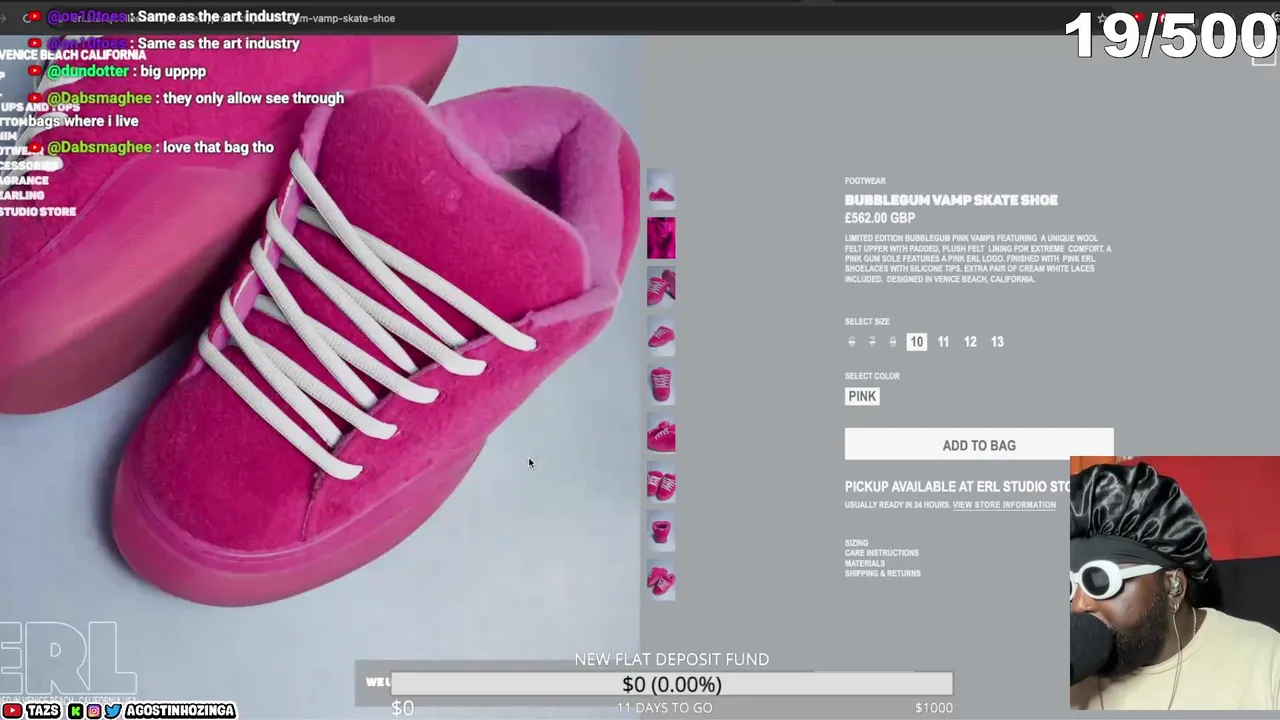Screen dimensions: 1280x720
Task: Select the fourth gallery thumbnail of the shoe
Action: point(661,336)
